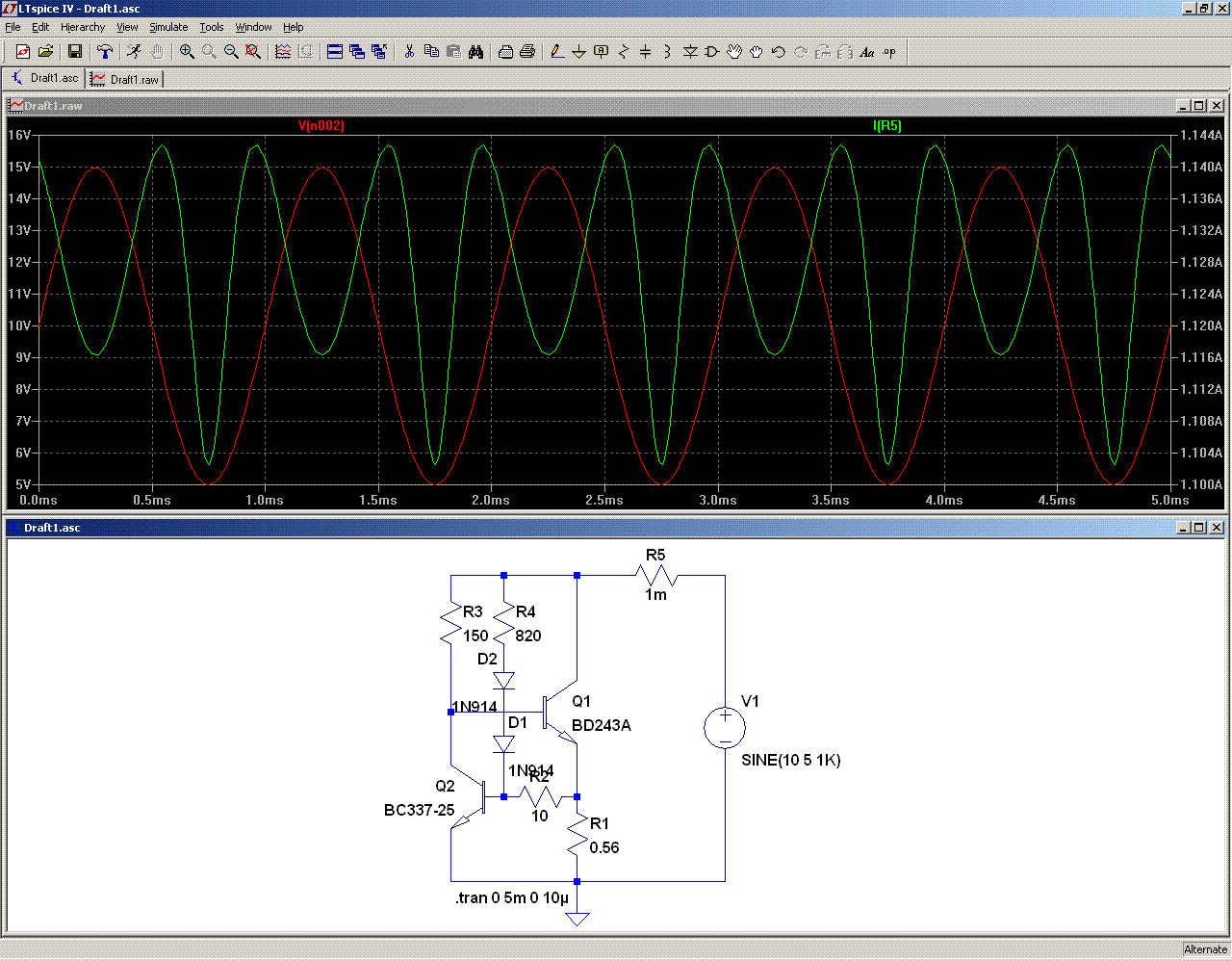This screenshot has width=1232, height=961.
Task: Click the Zoom In magnifier
Action: pos(187,52)
